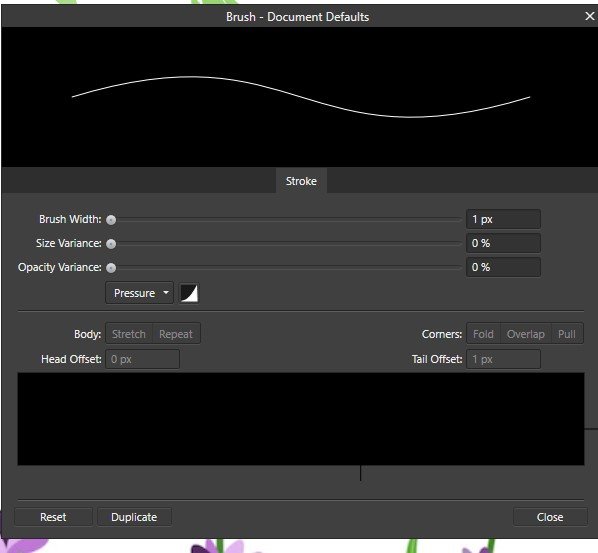Viewport: 598px width, 553px height.
Task: Click the Opacity Variance percent field
Action: tap(503, 267)
